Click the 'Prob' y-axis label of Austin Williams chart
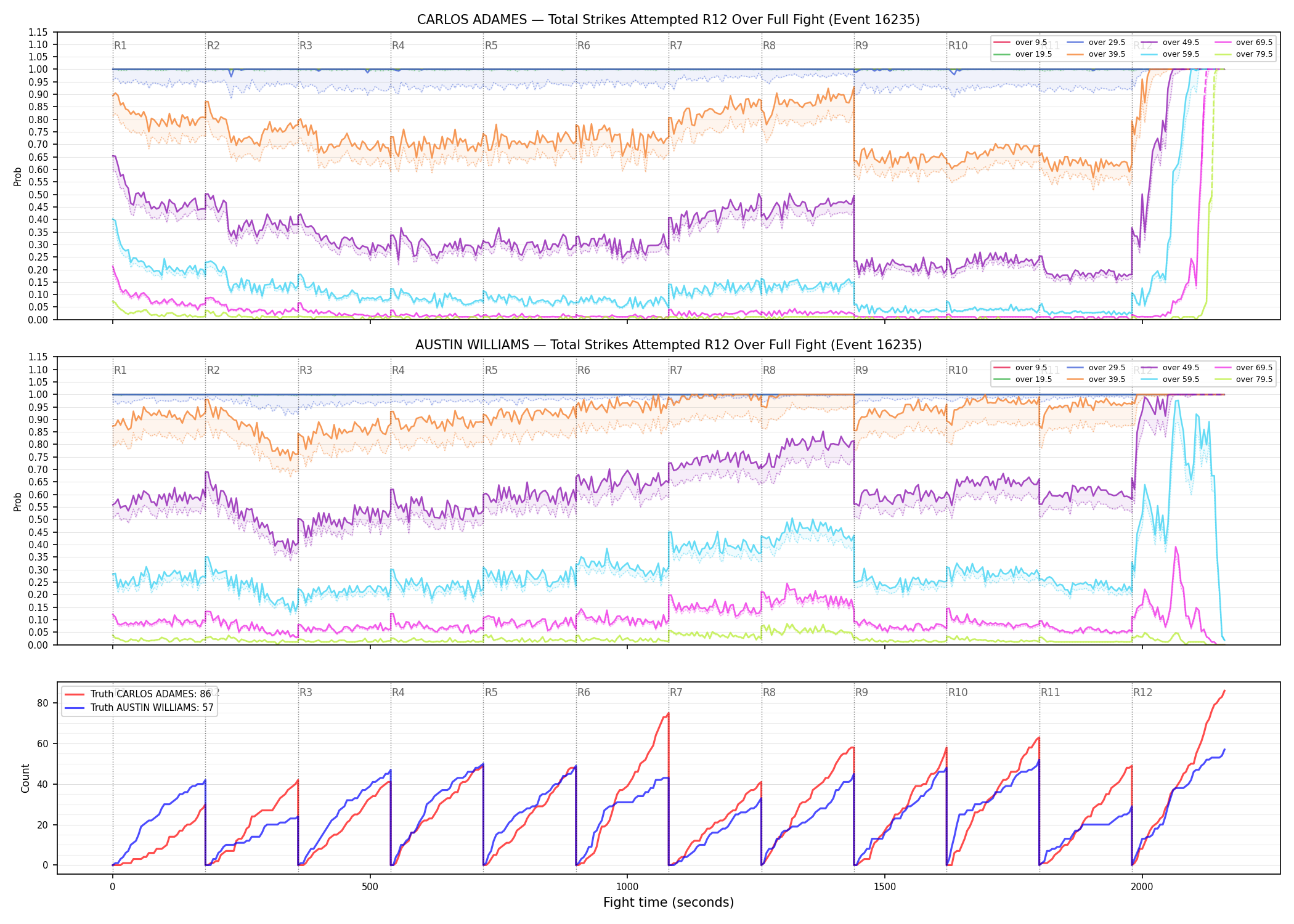The width and height of the screenshot is (1294, 924). tap(18, 501)
